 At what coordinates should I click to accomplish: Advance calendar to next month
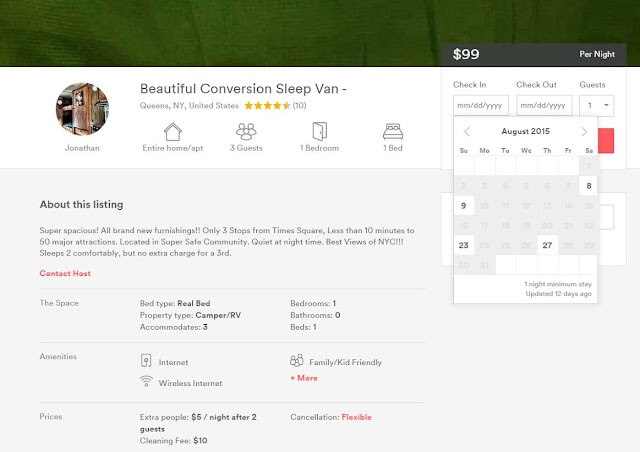click(584, 132)
